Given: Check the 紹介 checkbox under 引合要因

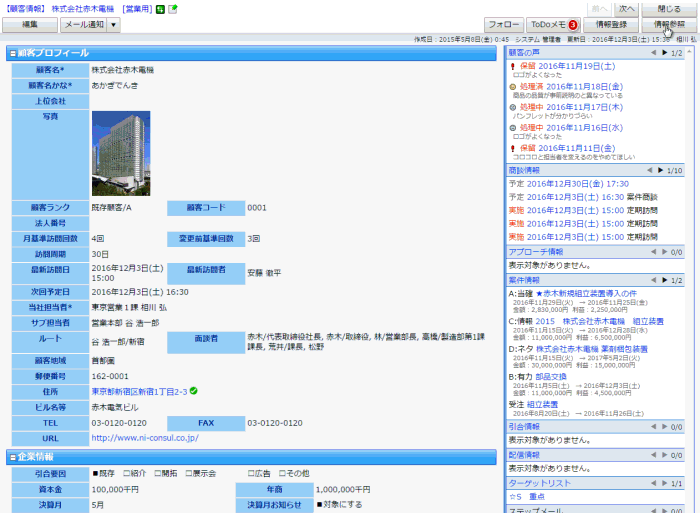Looking at the screenshot, I should (126, 474).
